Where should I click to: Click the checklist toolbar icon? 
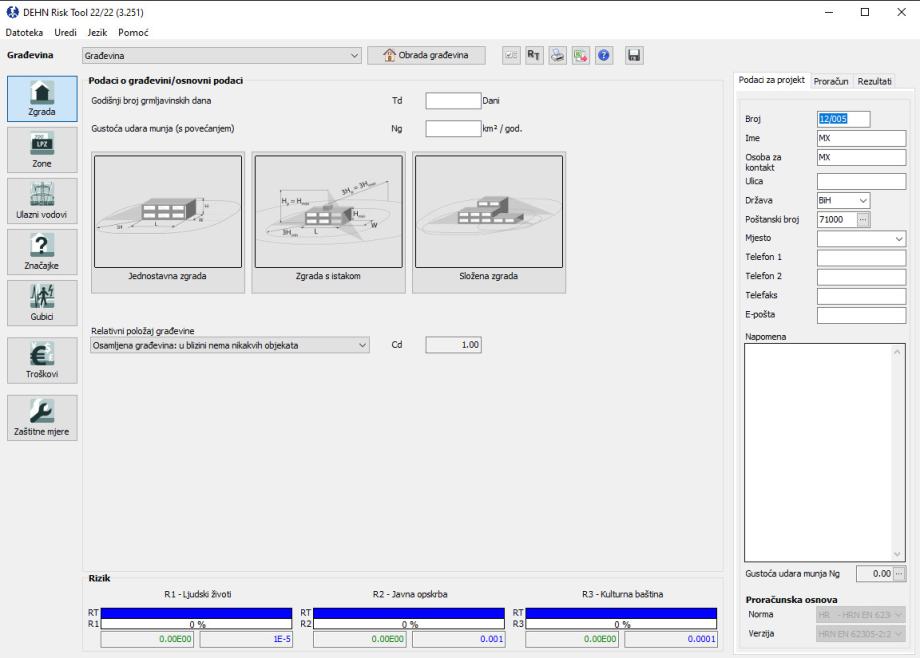511,55
